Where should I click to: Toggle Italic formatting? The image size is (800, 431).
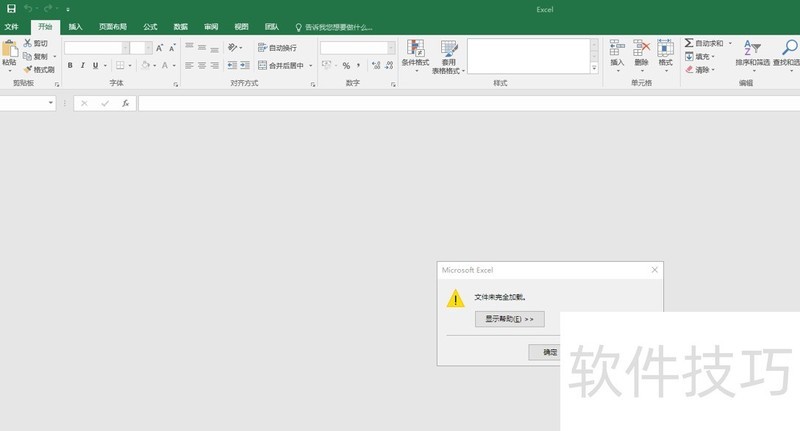coord(83,66)
